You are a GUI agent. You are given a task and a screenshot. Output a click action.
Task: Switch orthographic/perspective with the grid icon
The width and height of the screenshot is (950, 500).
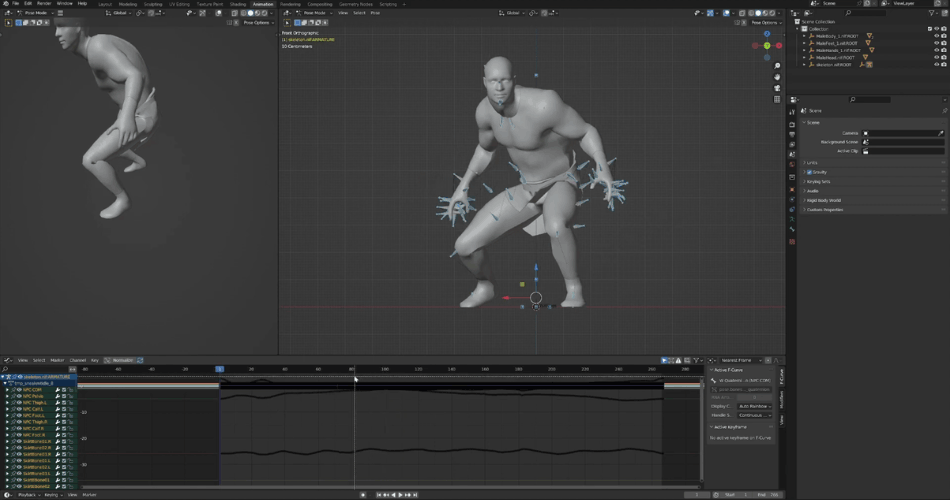[777, 99]
